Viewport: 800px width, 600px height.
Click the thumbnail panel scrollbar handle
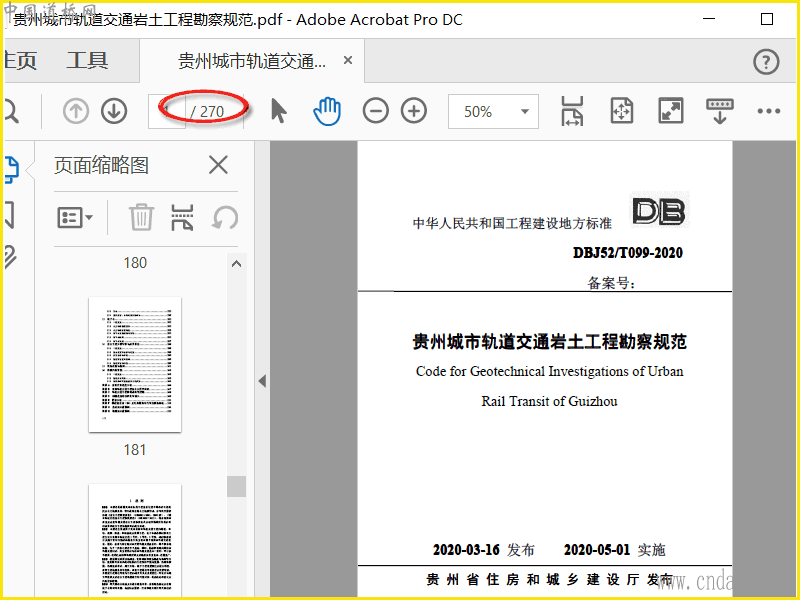click(236, 486)
